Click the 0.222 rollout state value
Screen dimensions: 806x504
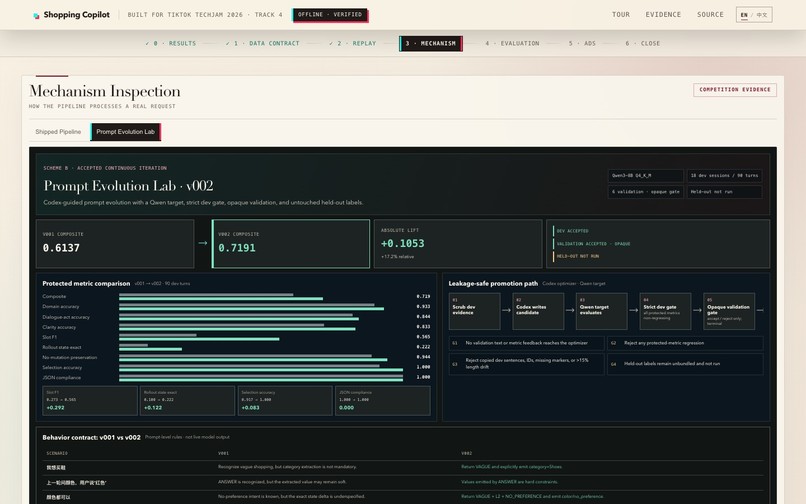(423, 347)
